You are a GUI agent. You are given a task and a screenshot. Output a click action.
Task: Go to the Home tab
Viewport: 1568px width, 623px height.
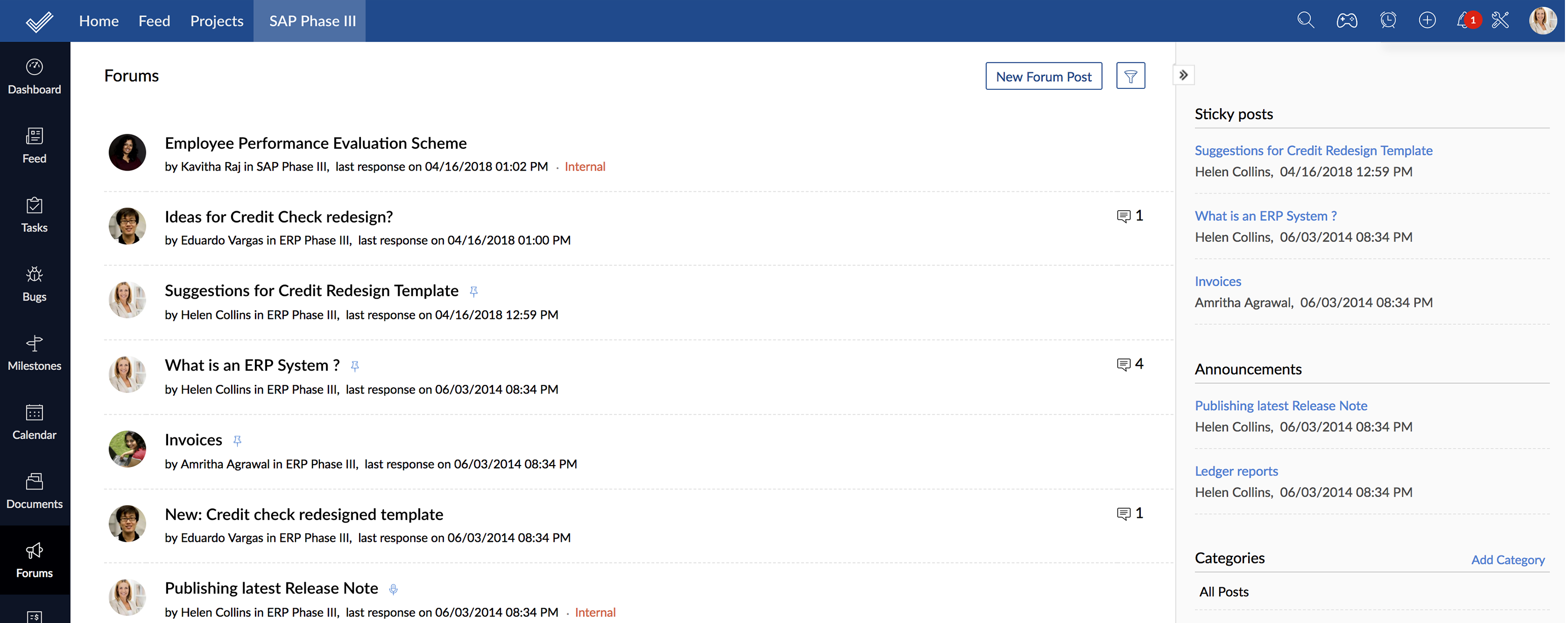pyautogui.click(x=99, y=21)
